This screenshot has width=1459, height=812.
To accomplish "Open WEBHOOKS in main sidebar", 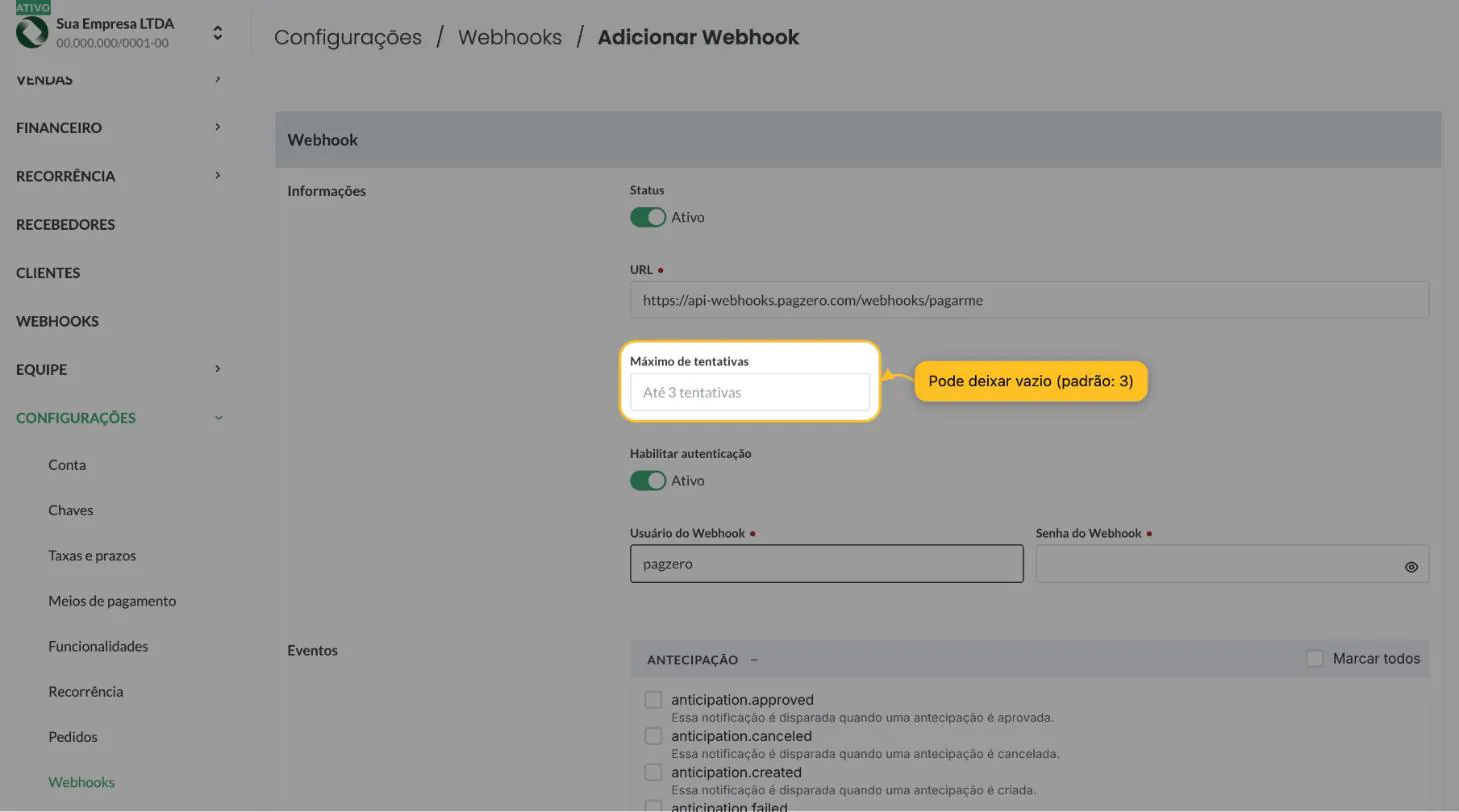I will point(57,321).
